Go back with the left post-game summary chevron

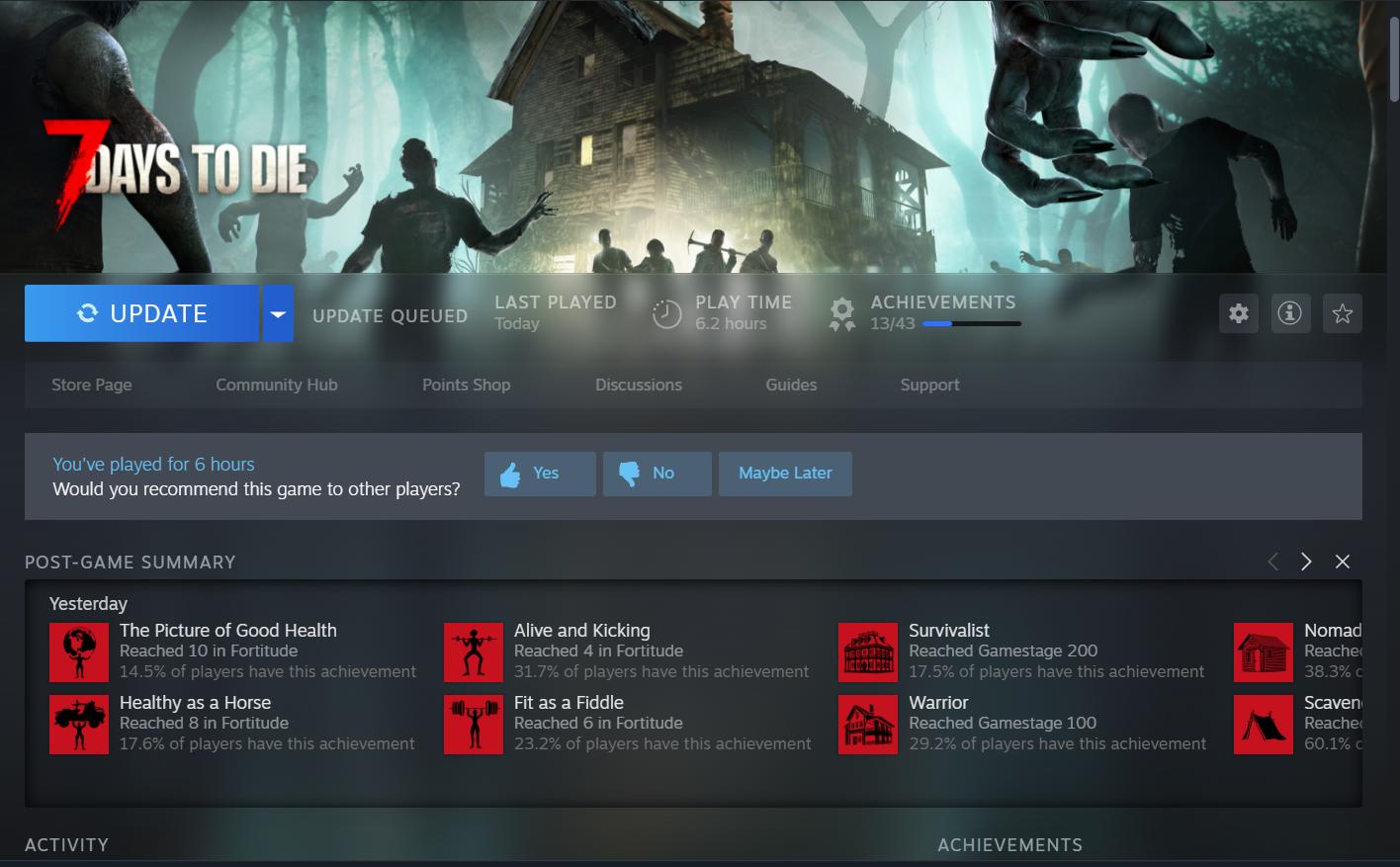1273,561
